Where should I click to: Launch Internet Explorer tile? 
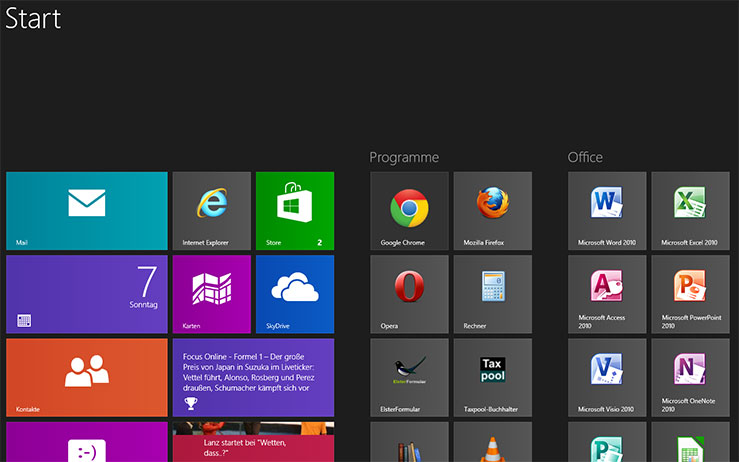212,211
